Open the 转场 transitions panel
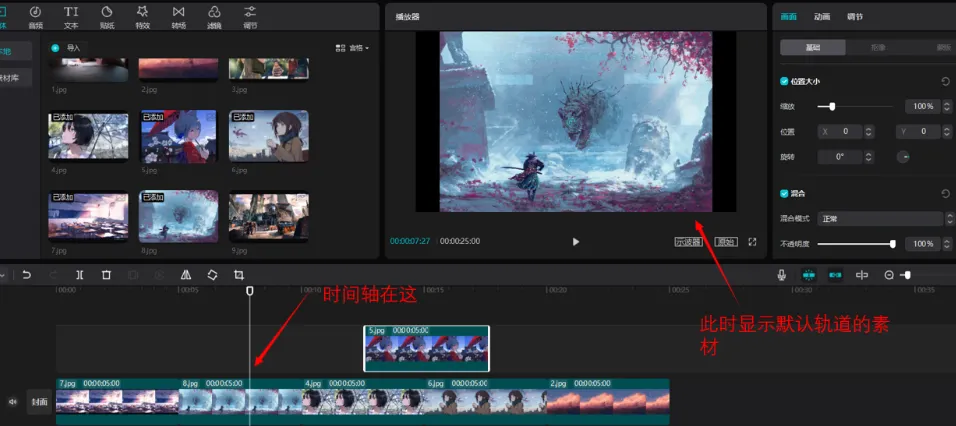 pos(178,17)
